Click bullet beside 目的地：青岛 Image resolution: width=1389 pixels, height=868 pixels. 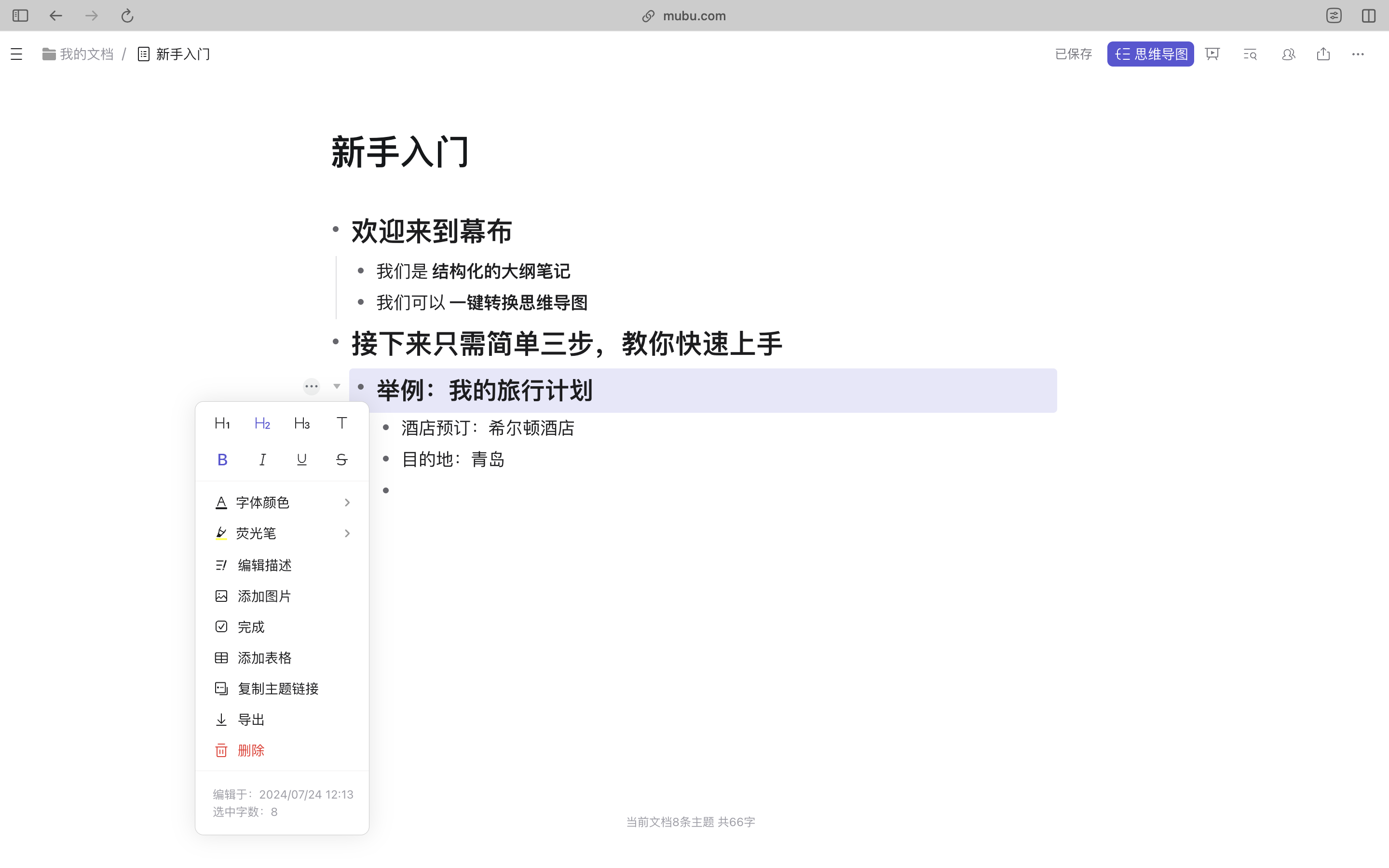point(386,459)
